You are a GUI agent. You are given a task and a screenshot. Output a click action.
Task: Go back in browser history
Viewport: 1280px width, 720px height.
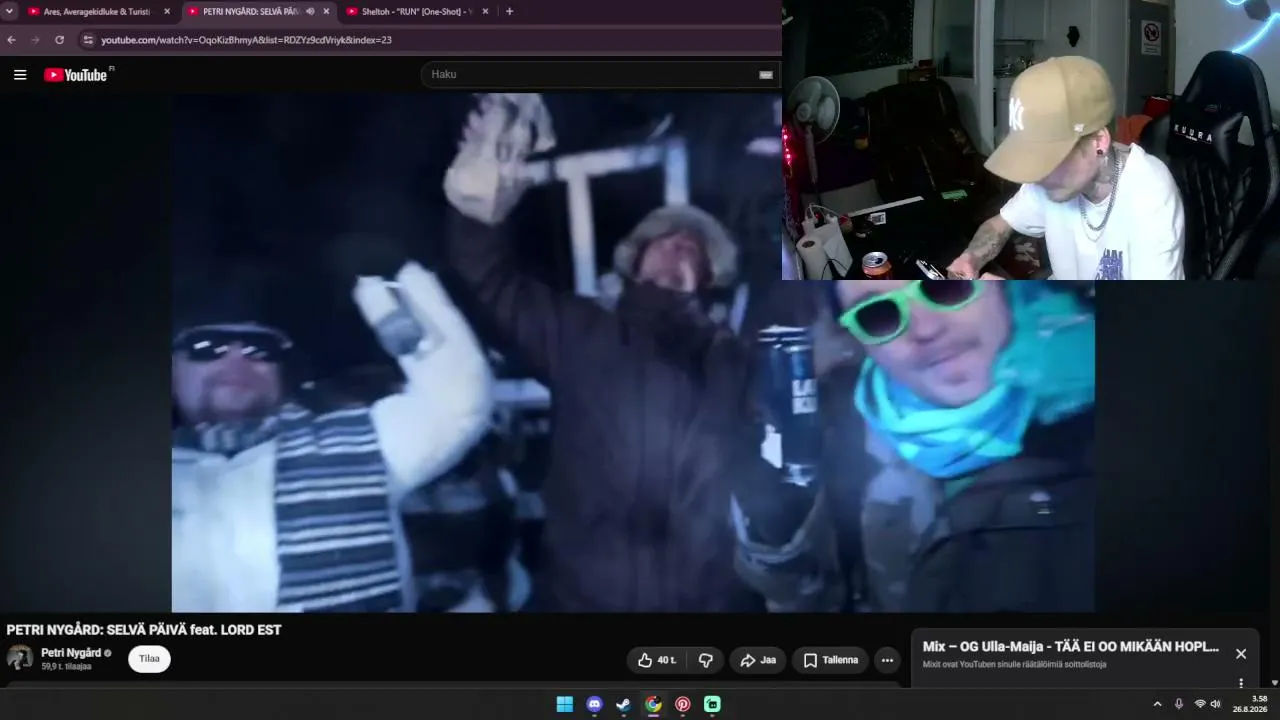pos(12,40)
